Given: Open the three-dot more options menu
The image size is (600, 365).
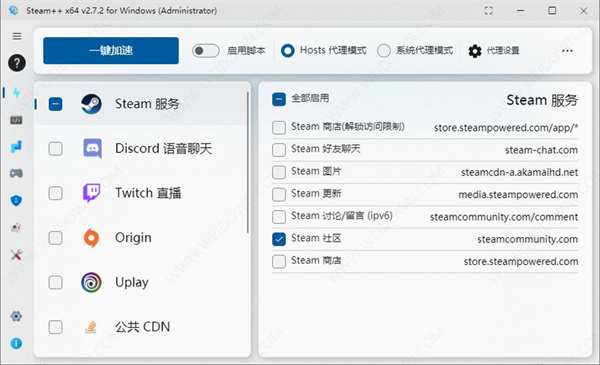Looking at the screenshot, I should pyautogui.click(x=567, y=51).
